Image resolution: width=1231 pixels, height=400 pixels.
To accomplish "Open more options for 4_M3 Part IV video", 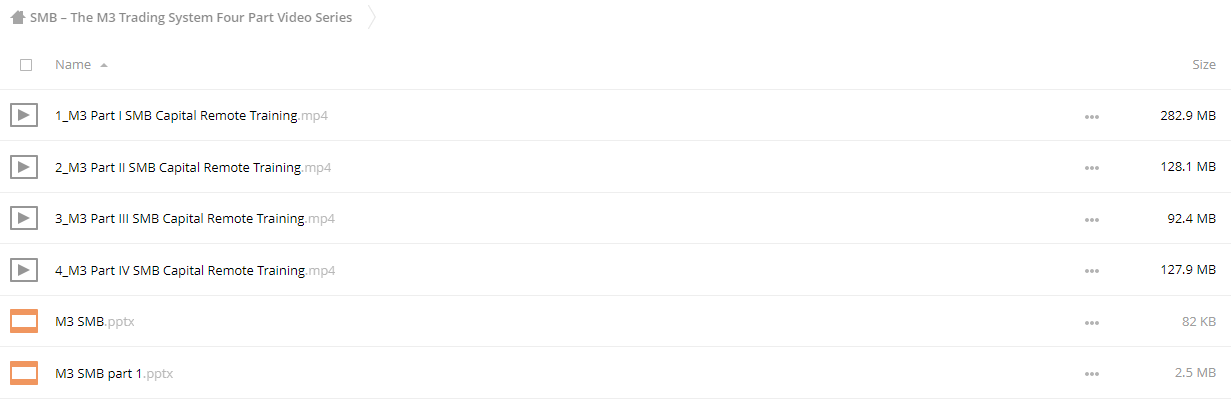I will [1091, 271].
